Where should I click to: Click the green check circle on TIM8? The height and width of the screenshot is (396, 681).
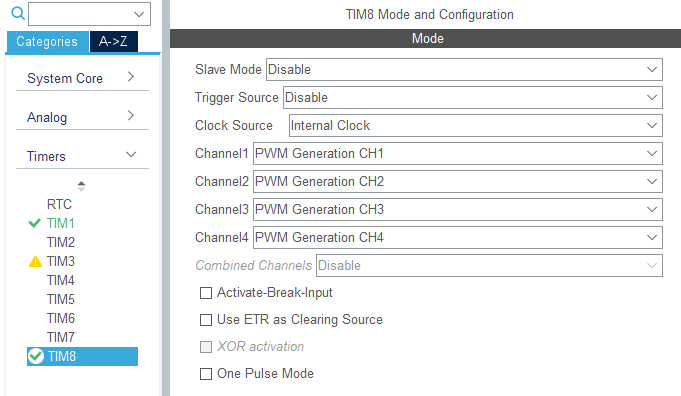click(36, 356)
